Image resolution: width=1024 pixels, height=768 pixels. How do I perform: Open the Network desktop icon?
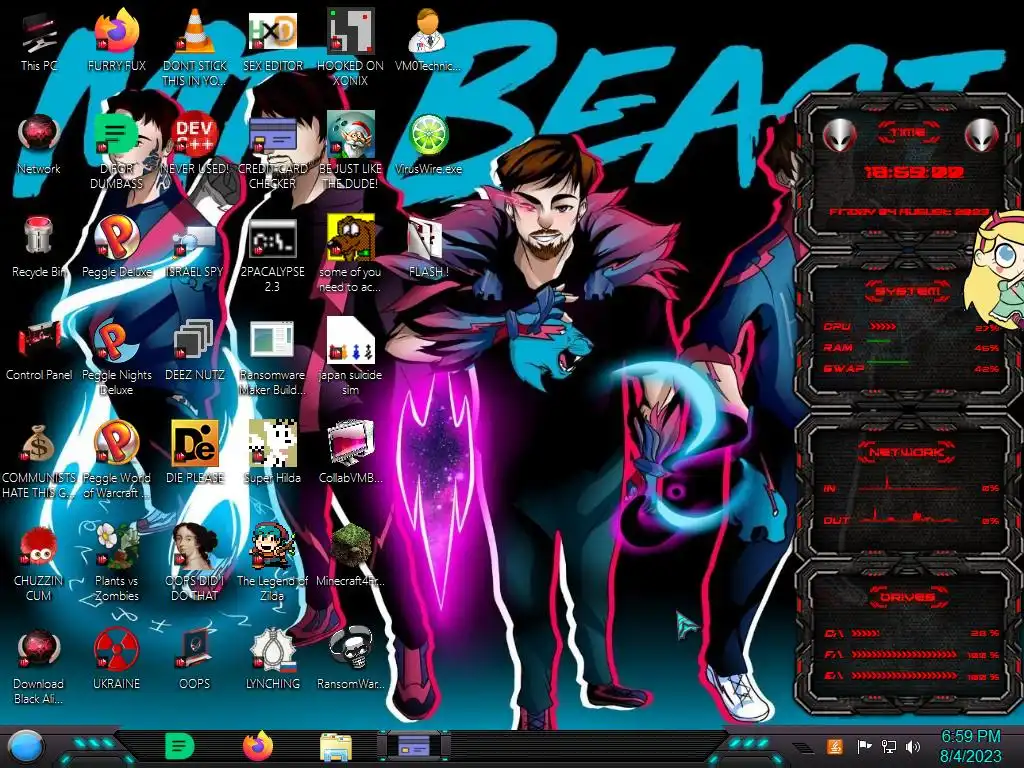coord(39,145)
